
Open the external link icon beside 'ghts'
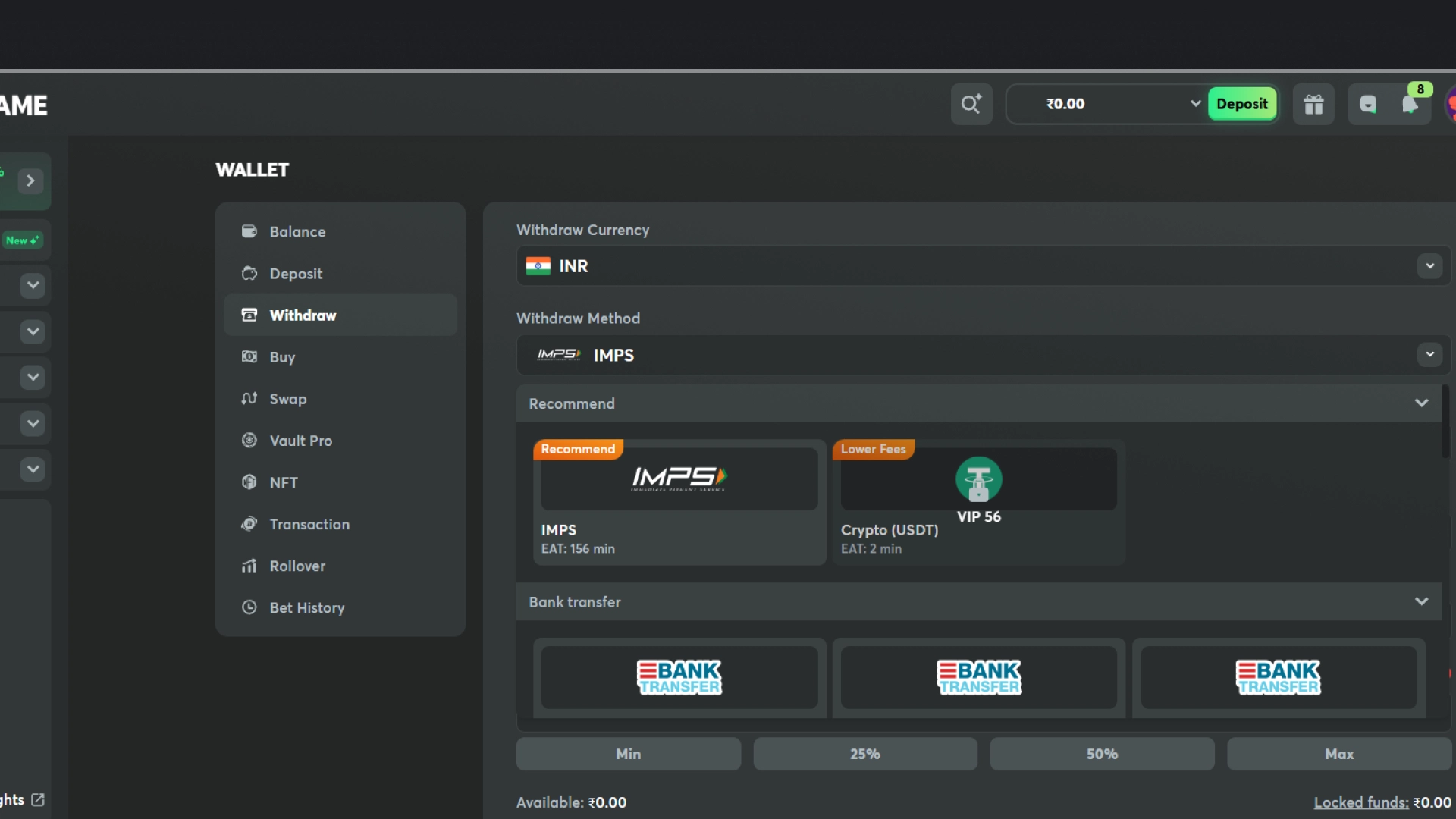pyautogui.click(x=38, y=799)
